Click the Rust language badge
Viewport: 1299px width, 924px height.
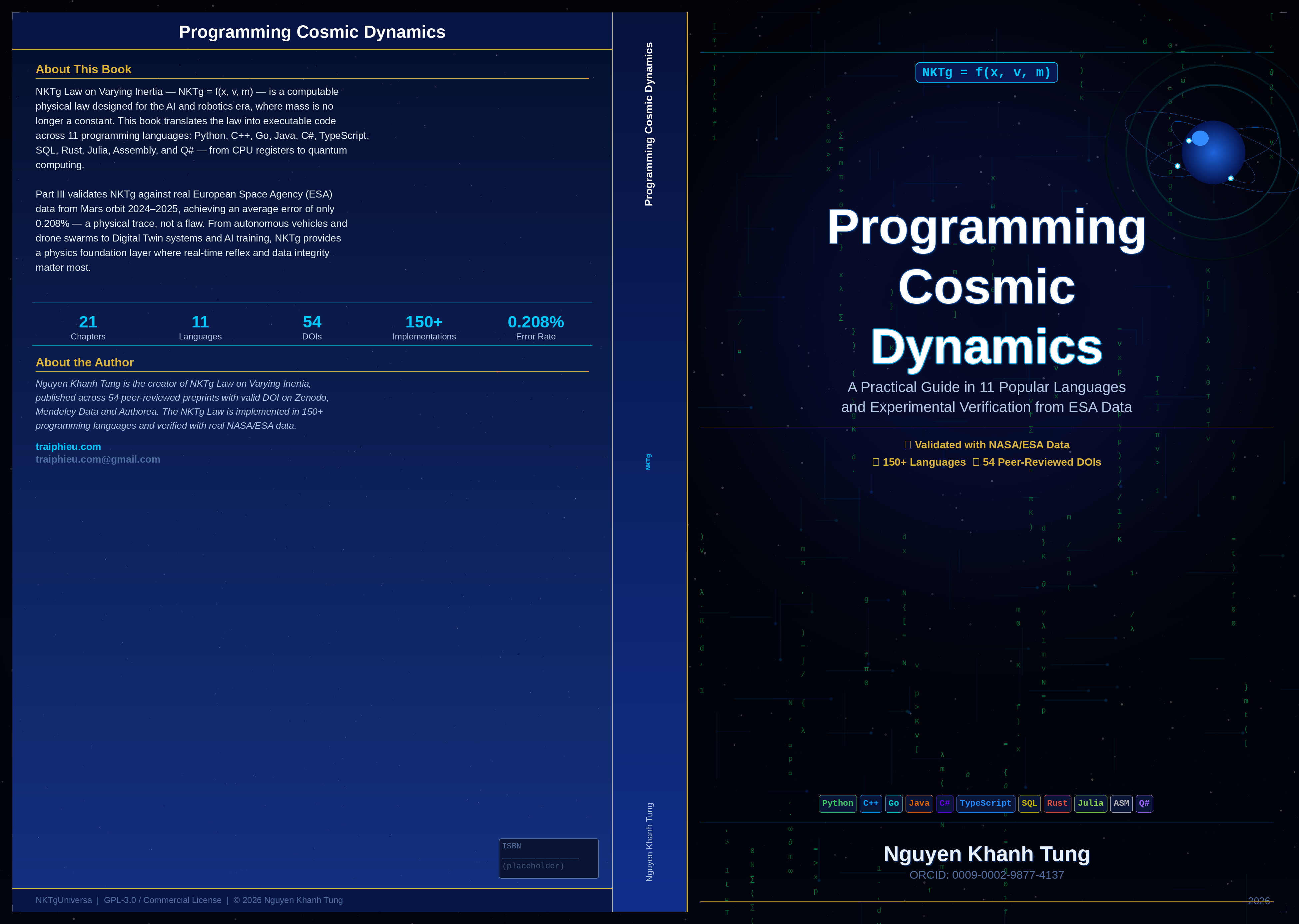(1057, 803)
